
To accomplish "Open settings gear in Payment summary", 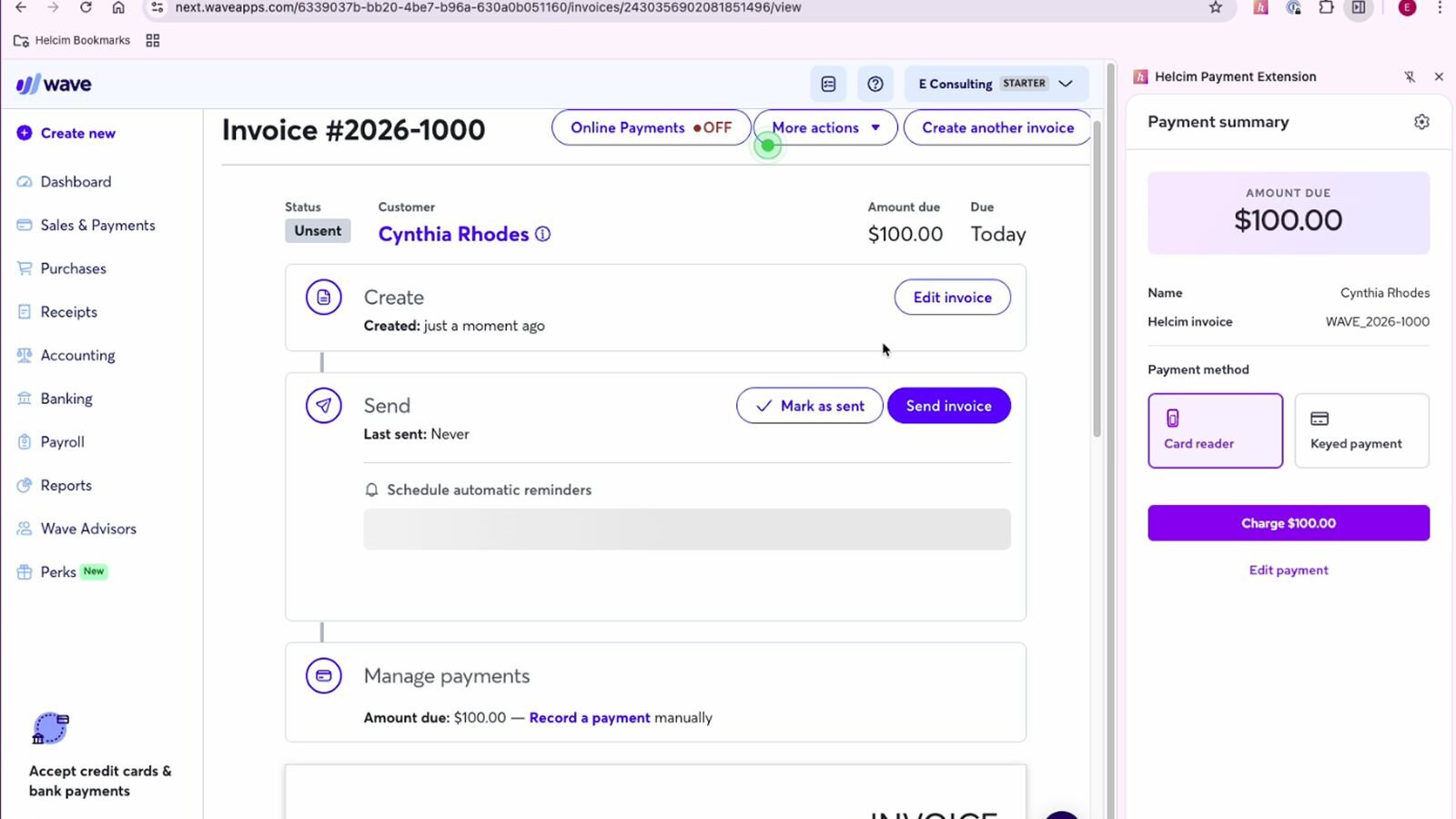I will (x=1421, y=122).
